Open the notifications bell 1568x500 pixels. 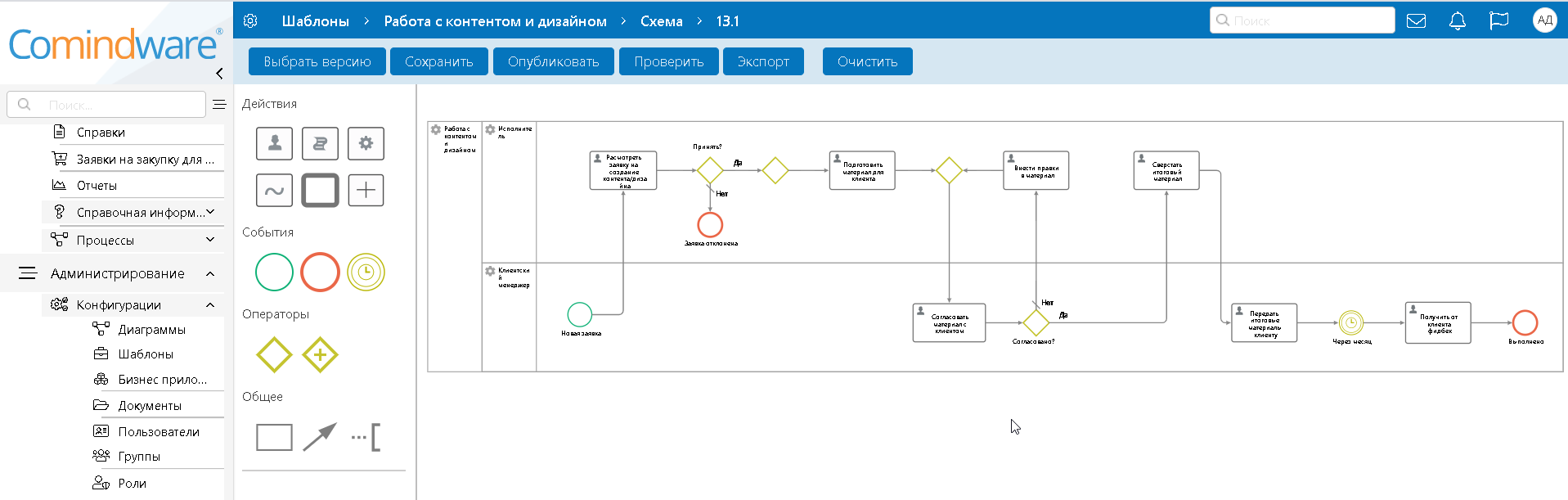coord(1457,21)
